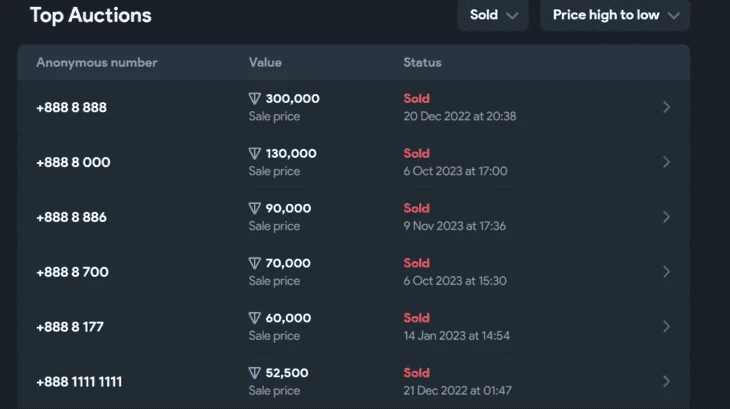
Task: Click the TON icon beside 130,000
Action: (x=254, y=154)
